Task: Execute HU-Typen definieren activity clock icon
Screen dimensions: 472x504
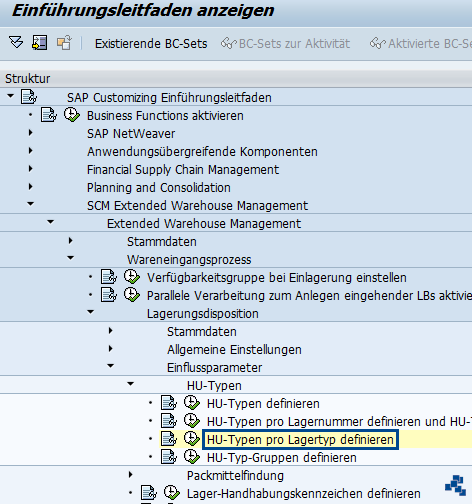Action: [192, 403]
